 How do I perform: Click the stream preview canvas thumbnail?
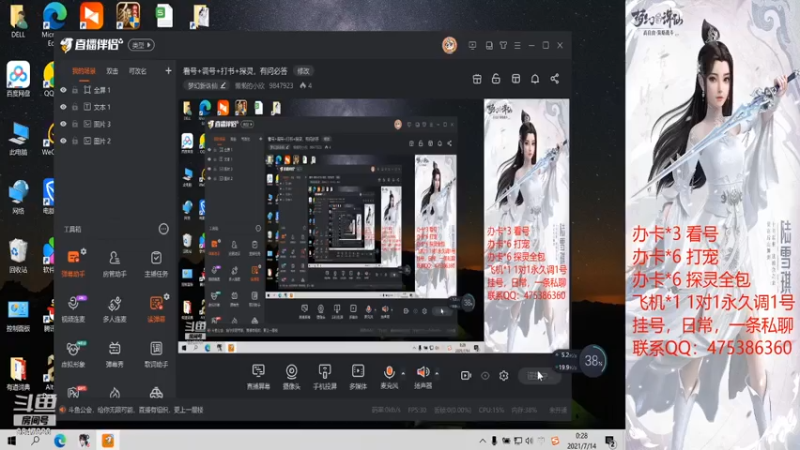pos(373,226)
